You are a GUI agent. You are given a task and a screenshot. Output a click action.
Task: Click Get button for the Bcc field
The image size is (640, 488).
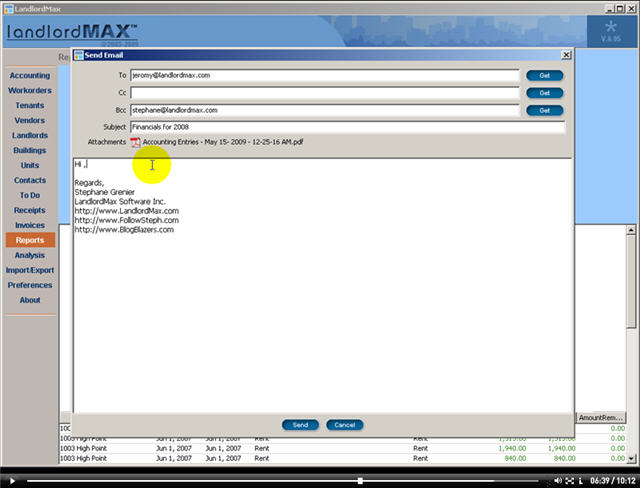[544, 111]
